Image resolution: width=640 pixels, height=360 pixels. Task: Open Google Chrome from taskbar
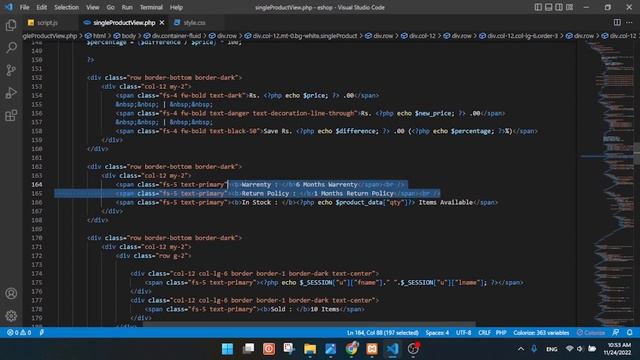click(x=351, y=349)
